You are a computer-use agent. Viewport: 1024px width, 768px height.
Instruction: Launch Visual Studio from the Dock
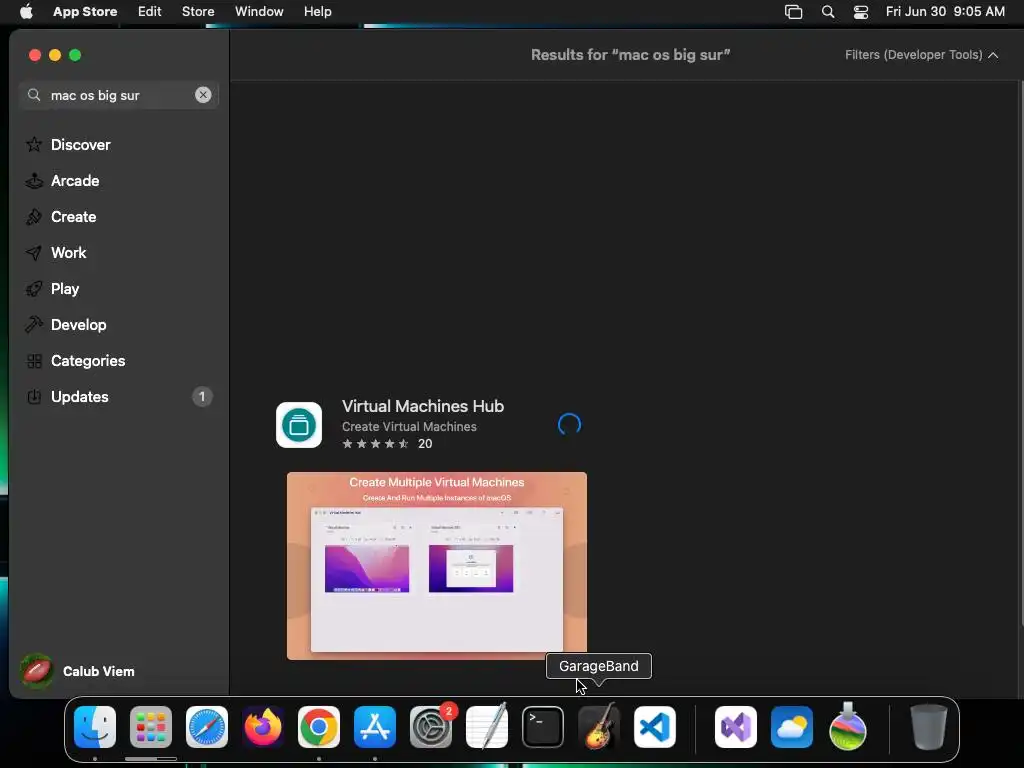(736, 727)
